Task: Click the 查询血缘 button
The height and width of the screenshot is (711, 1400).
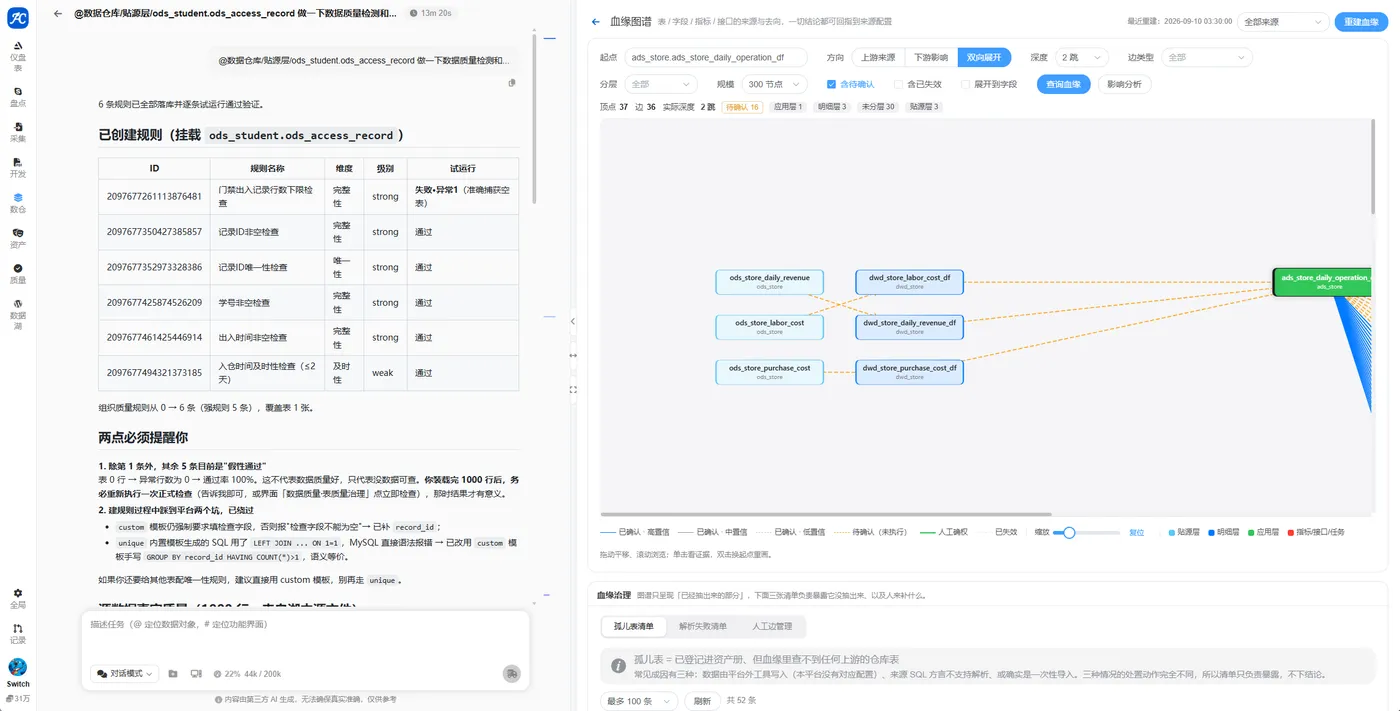Action: [x=1063, y=84]
